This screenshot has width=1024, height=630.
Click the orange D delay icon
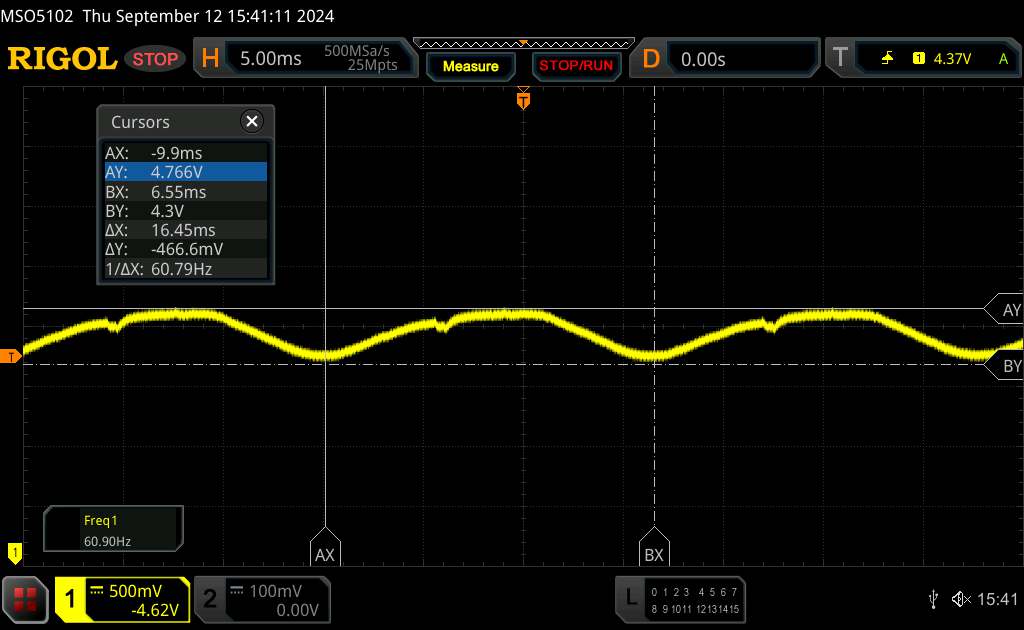[651, 59]
